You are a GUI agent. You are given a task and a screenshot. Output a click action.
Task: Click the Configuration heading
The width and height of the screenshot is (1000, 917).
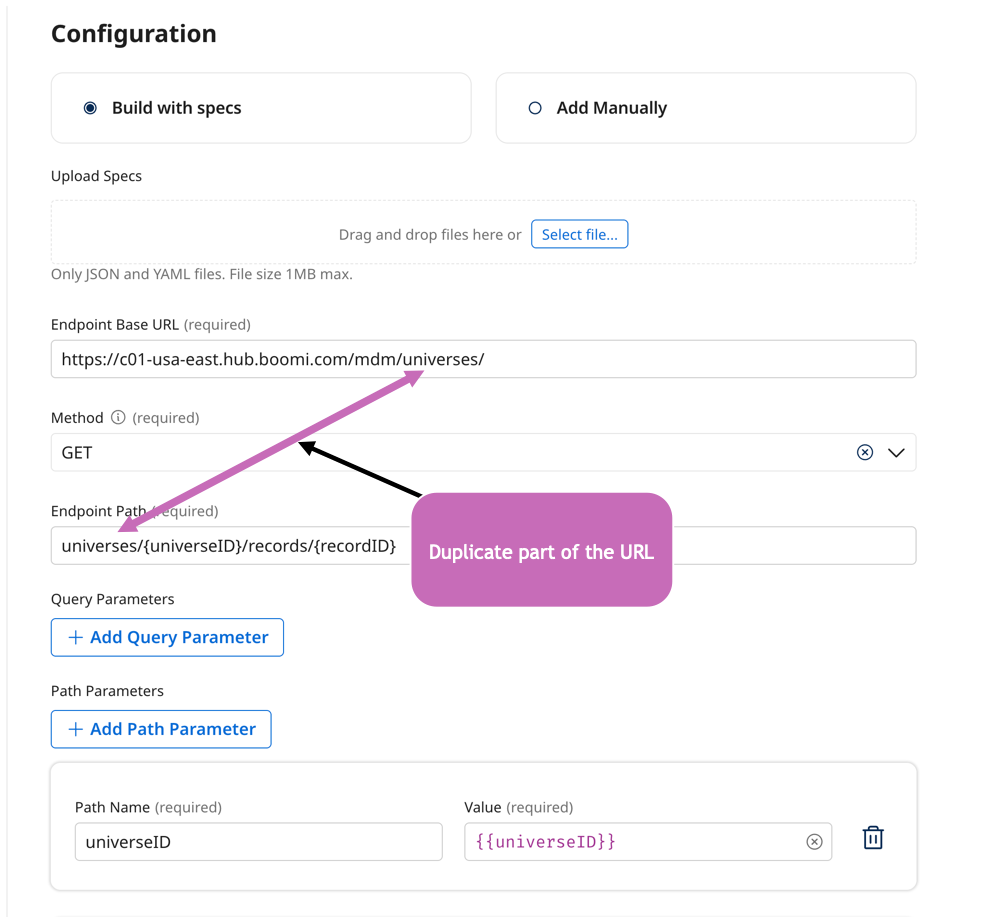(x=134, y=34)
